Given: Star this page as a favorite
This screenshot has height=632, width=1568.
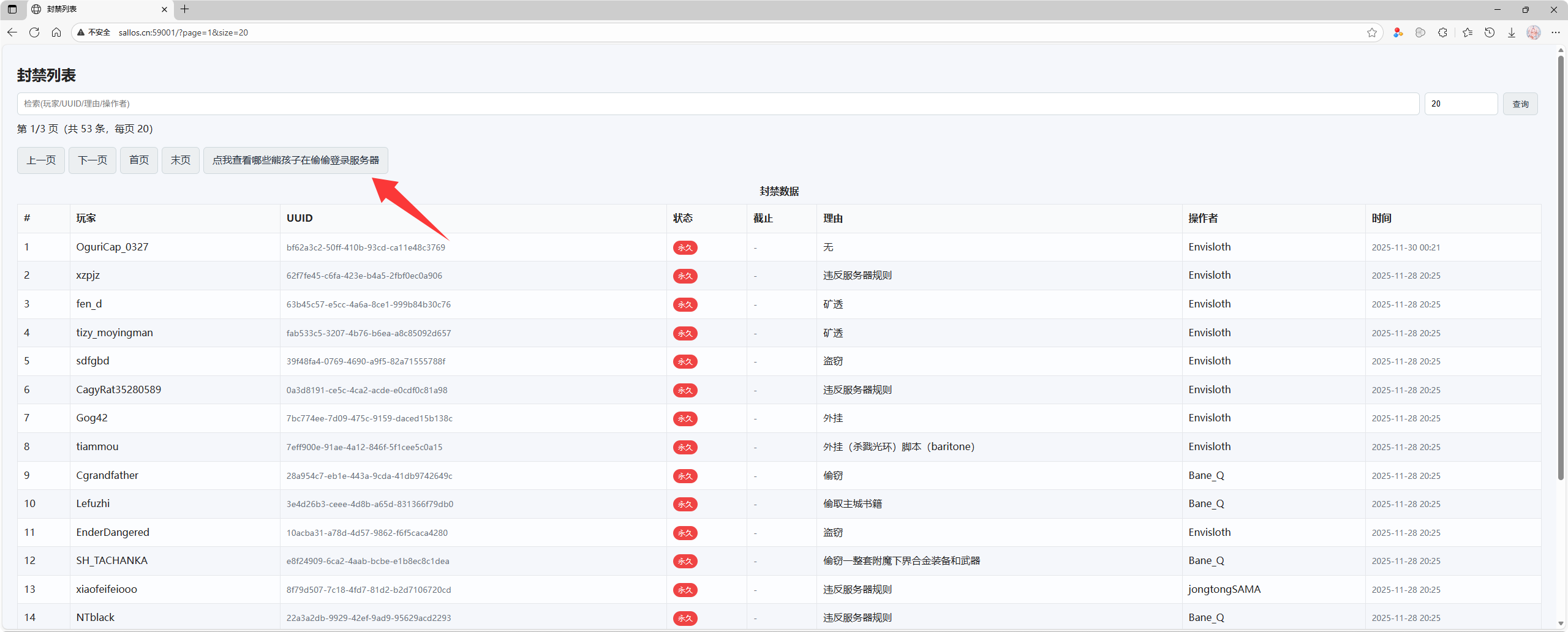Looking at the screenshot, I should (x=1372, y=32).
